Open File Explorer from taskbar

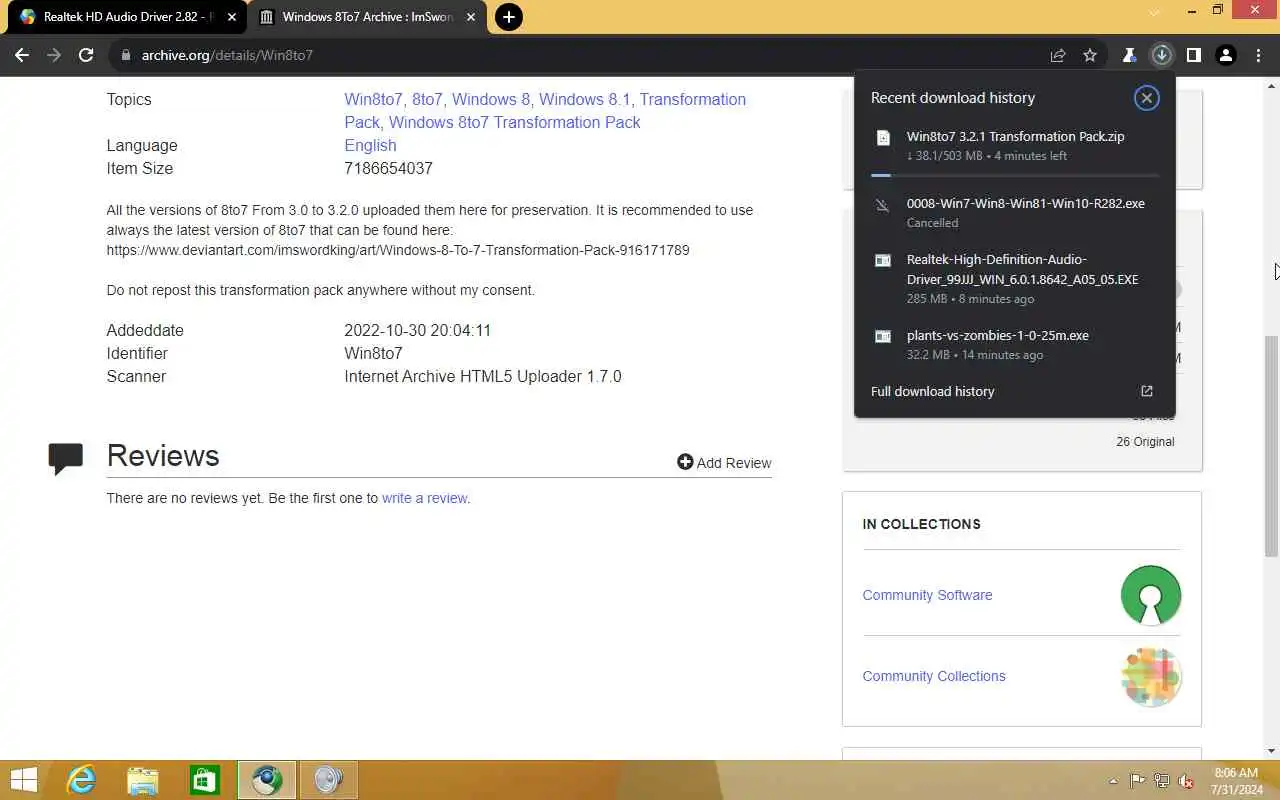tap(143, 780)
